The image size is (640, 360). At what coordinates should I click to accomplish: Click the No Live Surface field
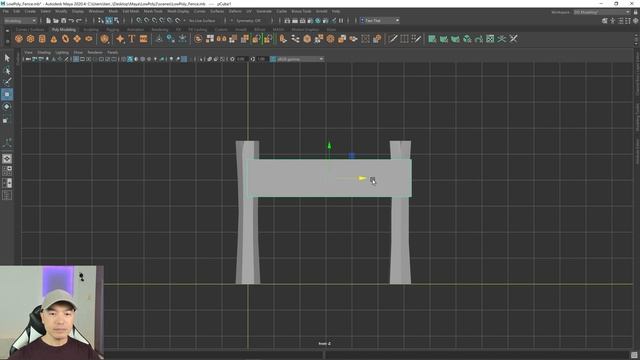point(202,20)
